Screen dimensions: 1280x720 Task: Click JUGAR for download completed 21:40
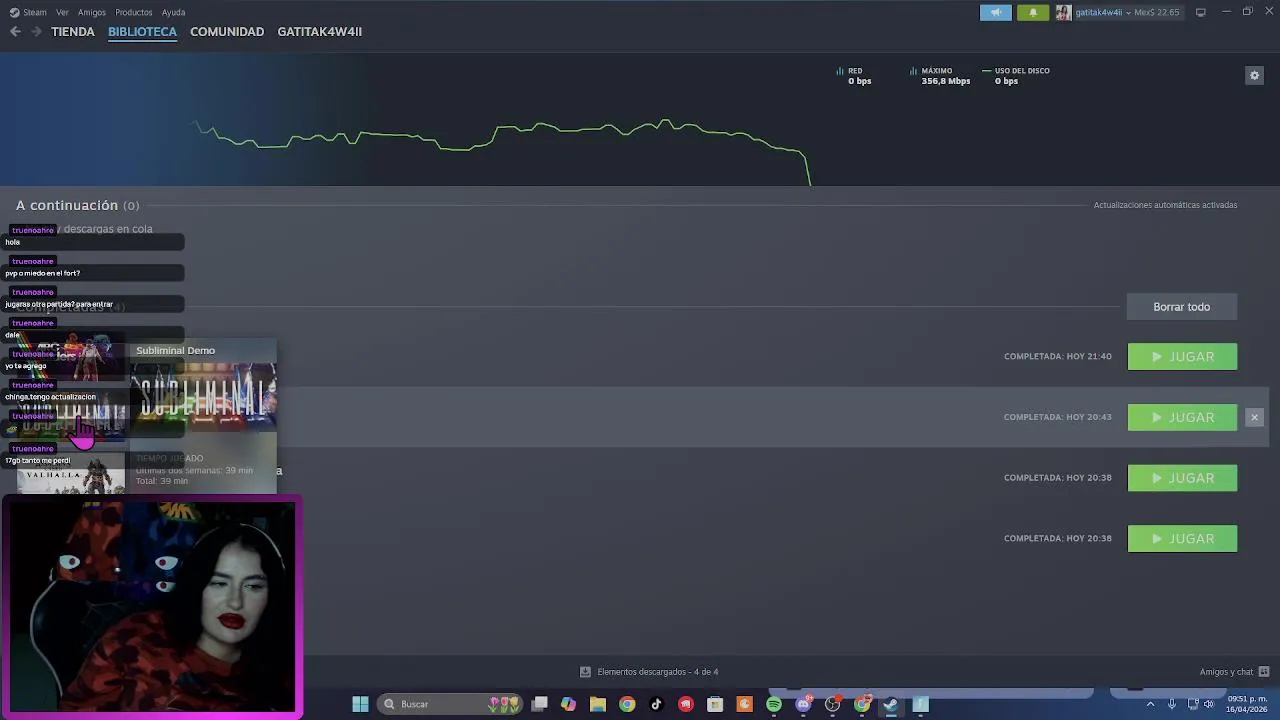point(1182,357)
